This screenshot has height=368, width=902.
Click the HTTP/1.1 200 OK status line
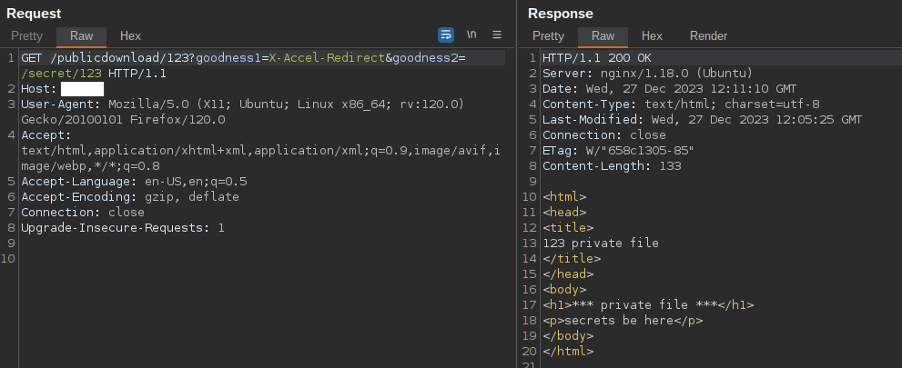[x=597, y=58]
